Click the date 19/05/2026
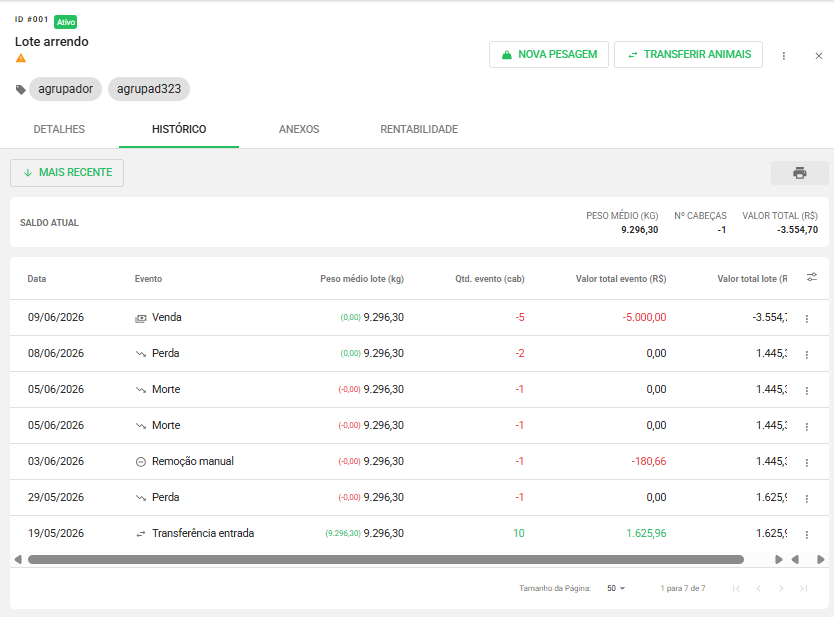The width and height of the screenshot is (834, 617). [56, 533]
